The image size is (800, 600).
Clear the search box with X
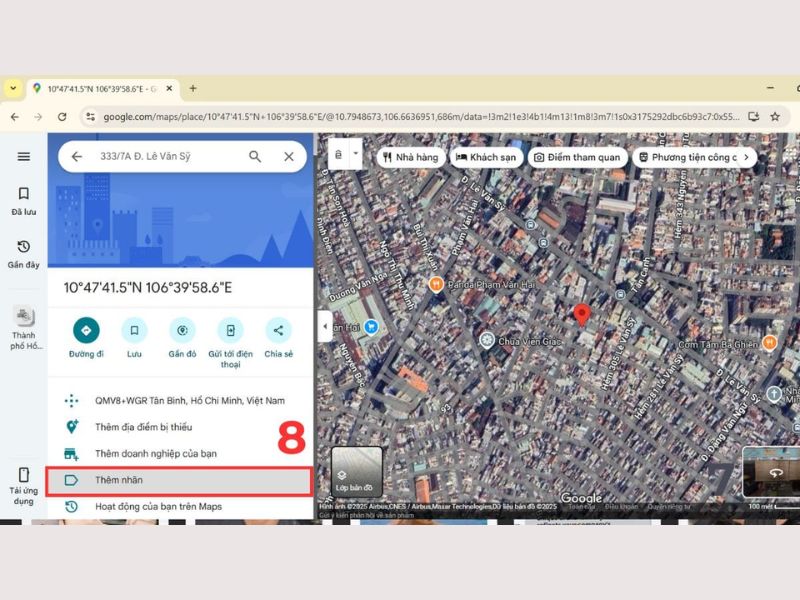289,157
